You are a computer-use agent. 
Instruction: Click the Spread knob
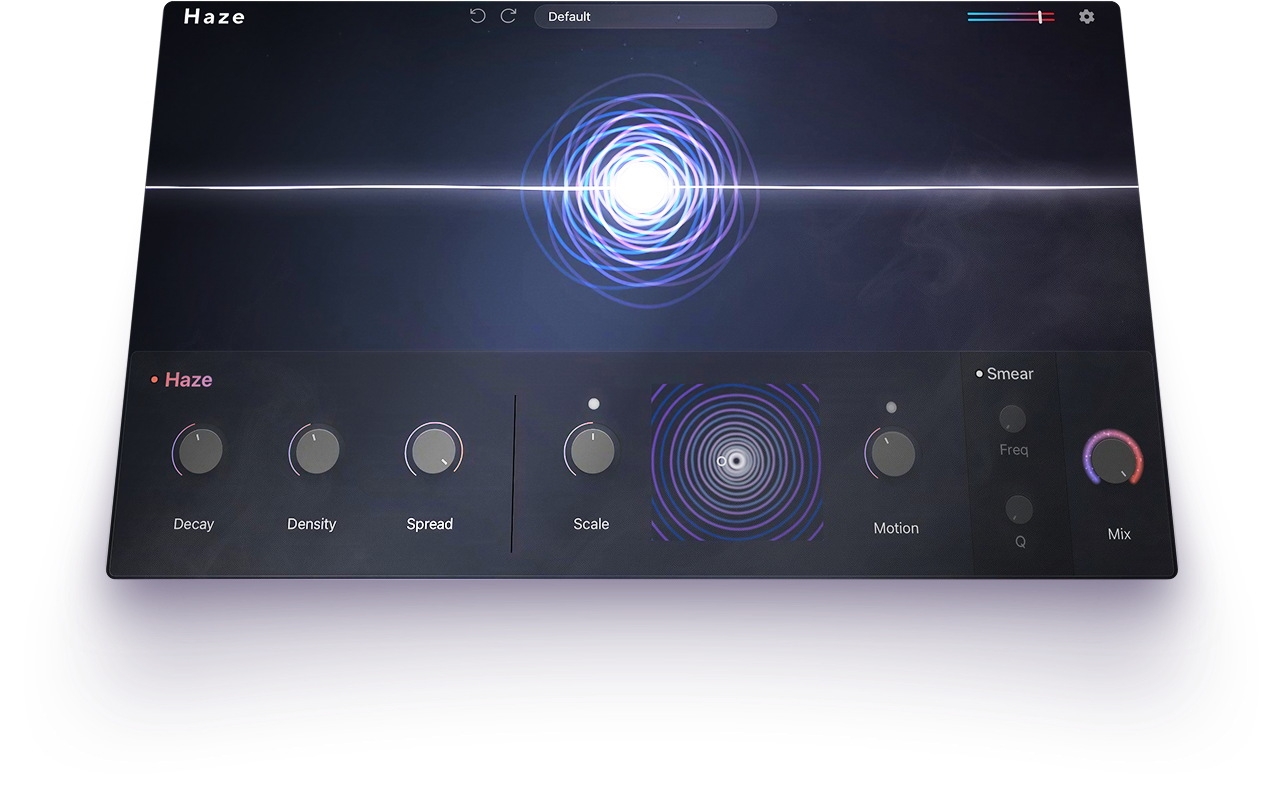pyautogui.click(x=433, y=451)
